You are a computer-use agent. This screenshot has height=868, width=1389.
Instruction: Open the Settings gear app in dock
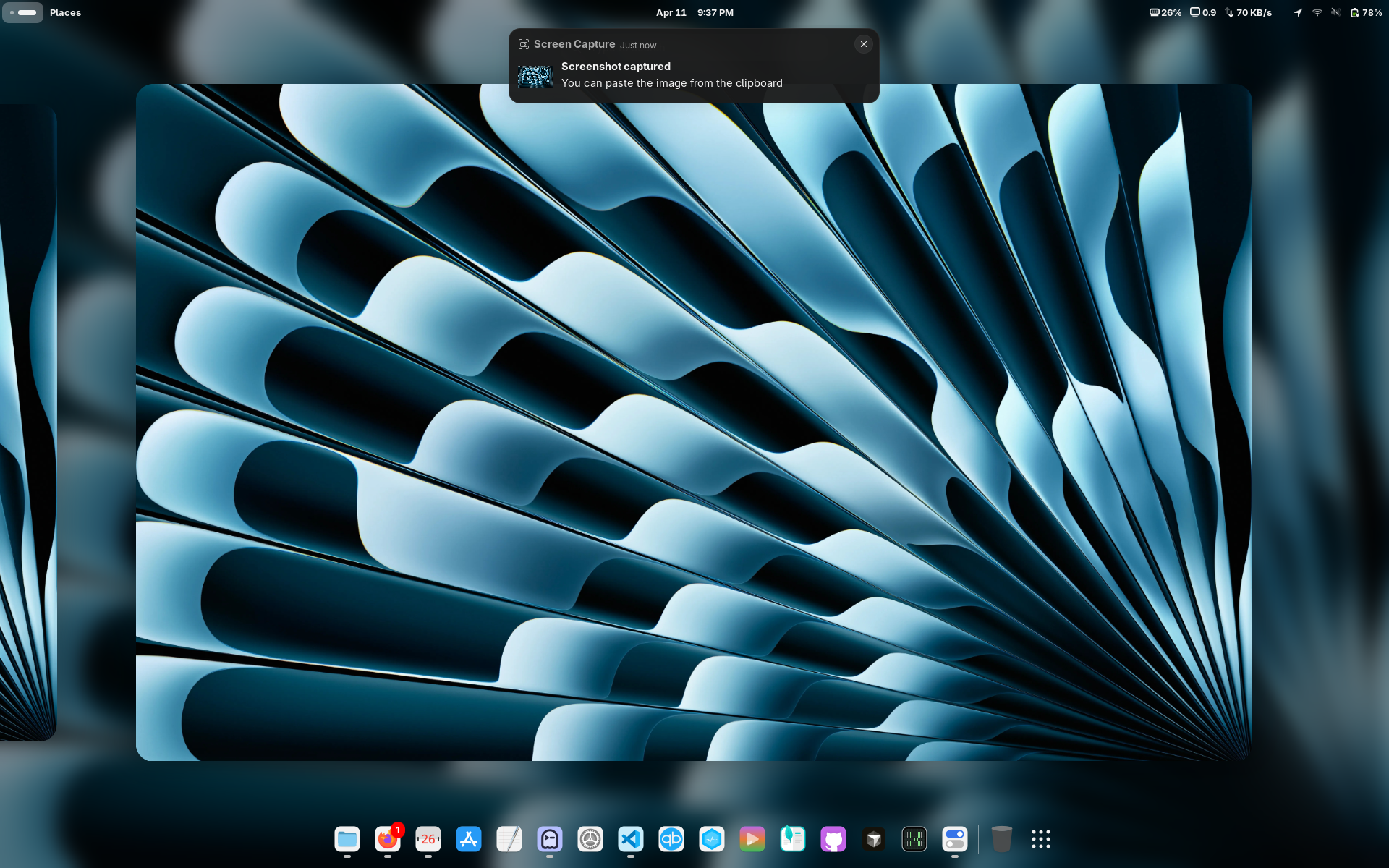point(590,839)
